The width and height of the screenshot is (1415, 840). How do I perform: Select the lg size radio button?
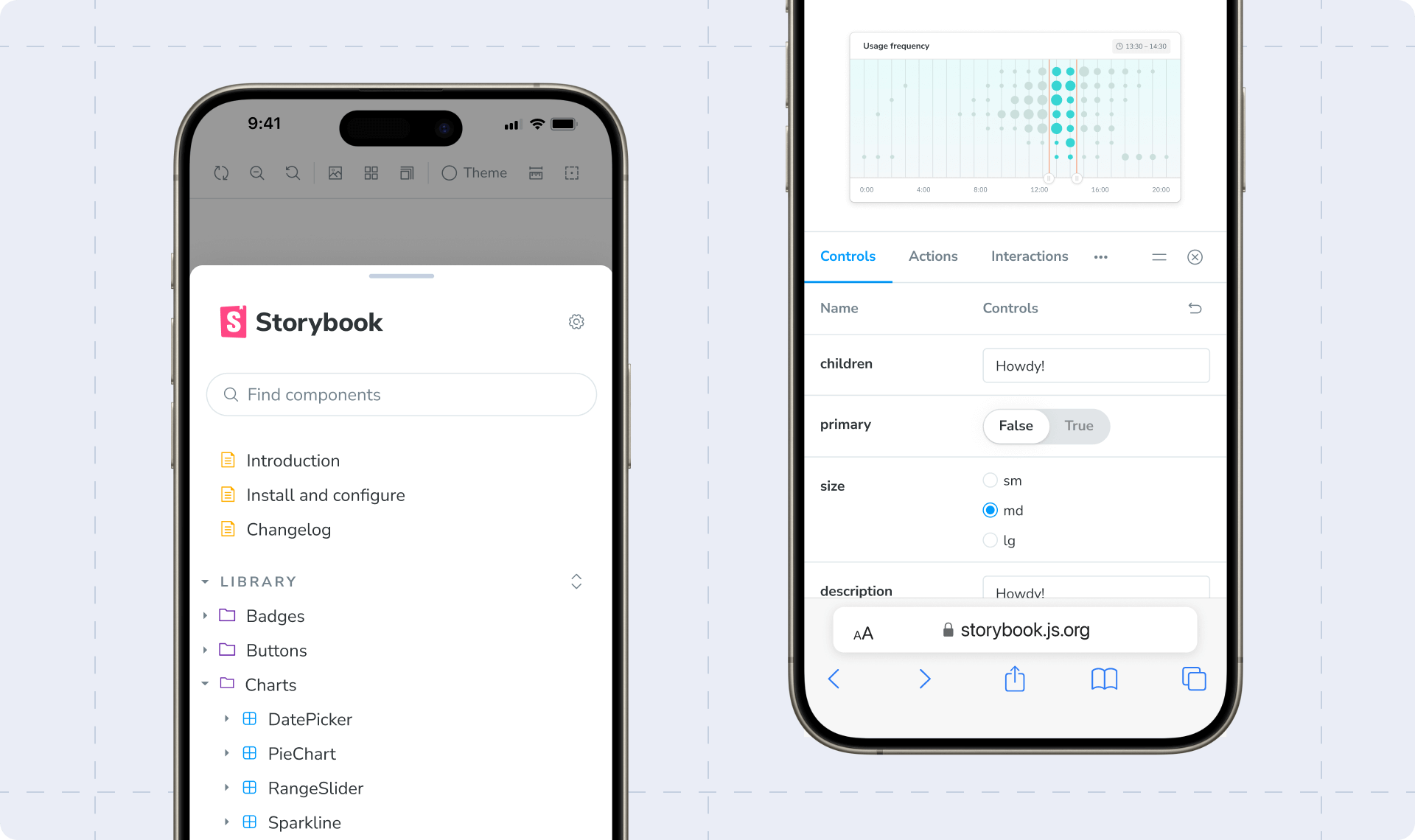pyautogui.click(x=990, y=540)
